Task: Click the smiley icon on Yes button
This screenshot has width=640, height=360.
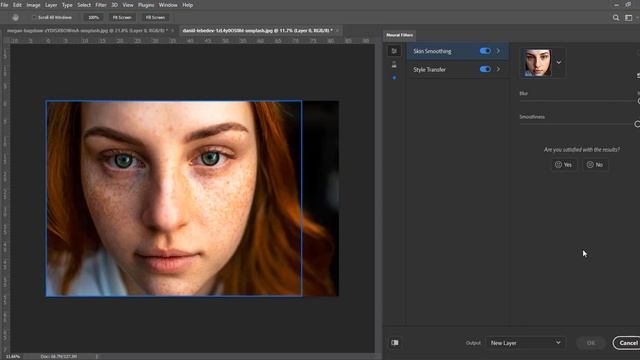Action: coord(558,164)
